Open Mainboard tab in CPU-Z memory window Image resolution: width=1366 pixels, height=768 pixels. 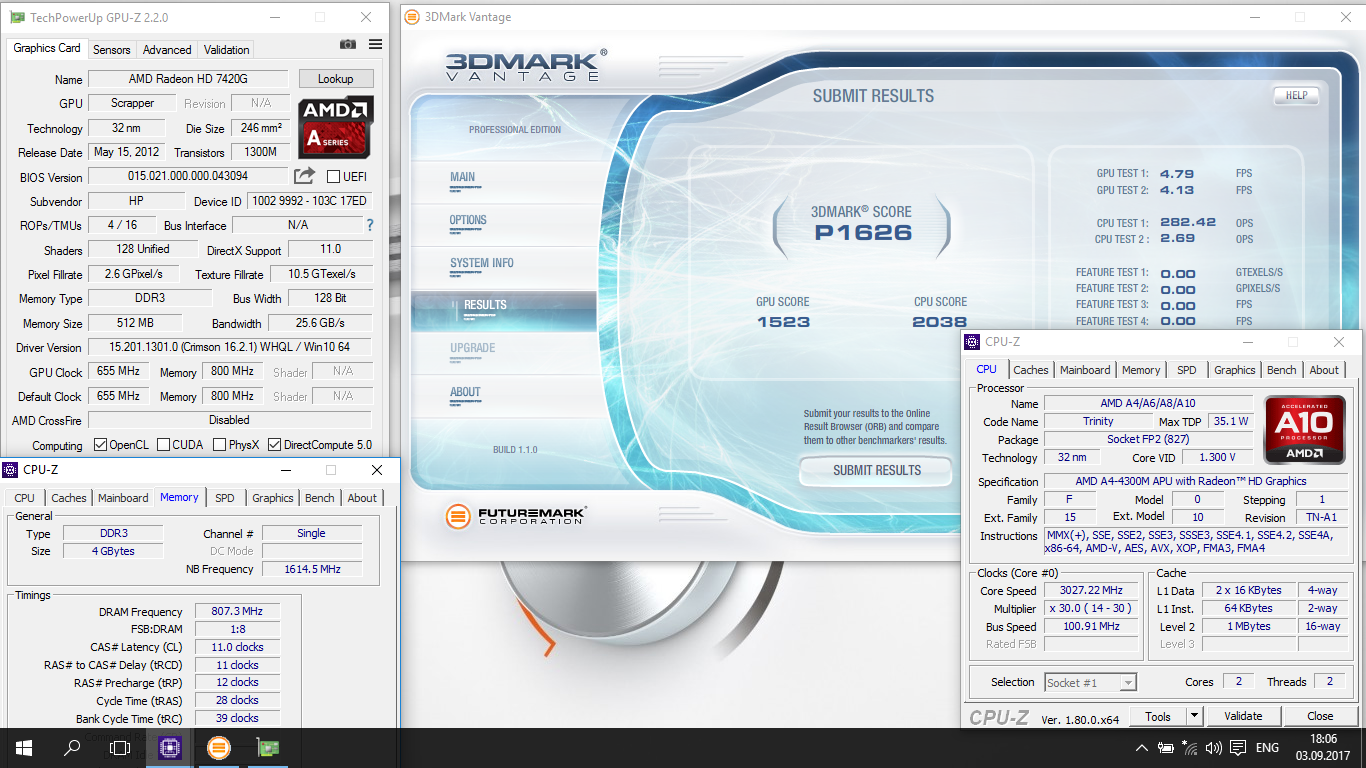point(123,498)
